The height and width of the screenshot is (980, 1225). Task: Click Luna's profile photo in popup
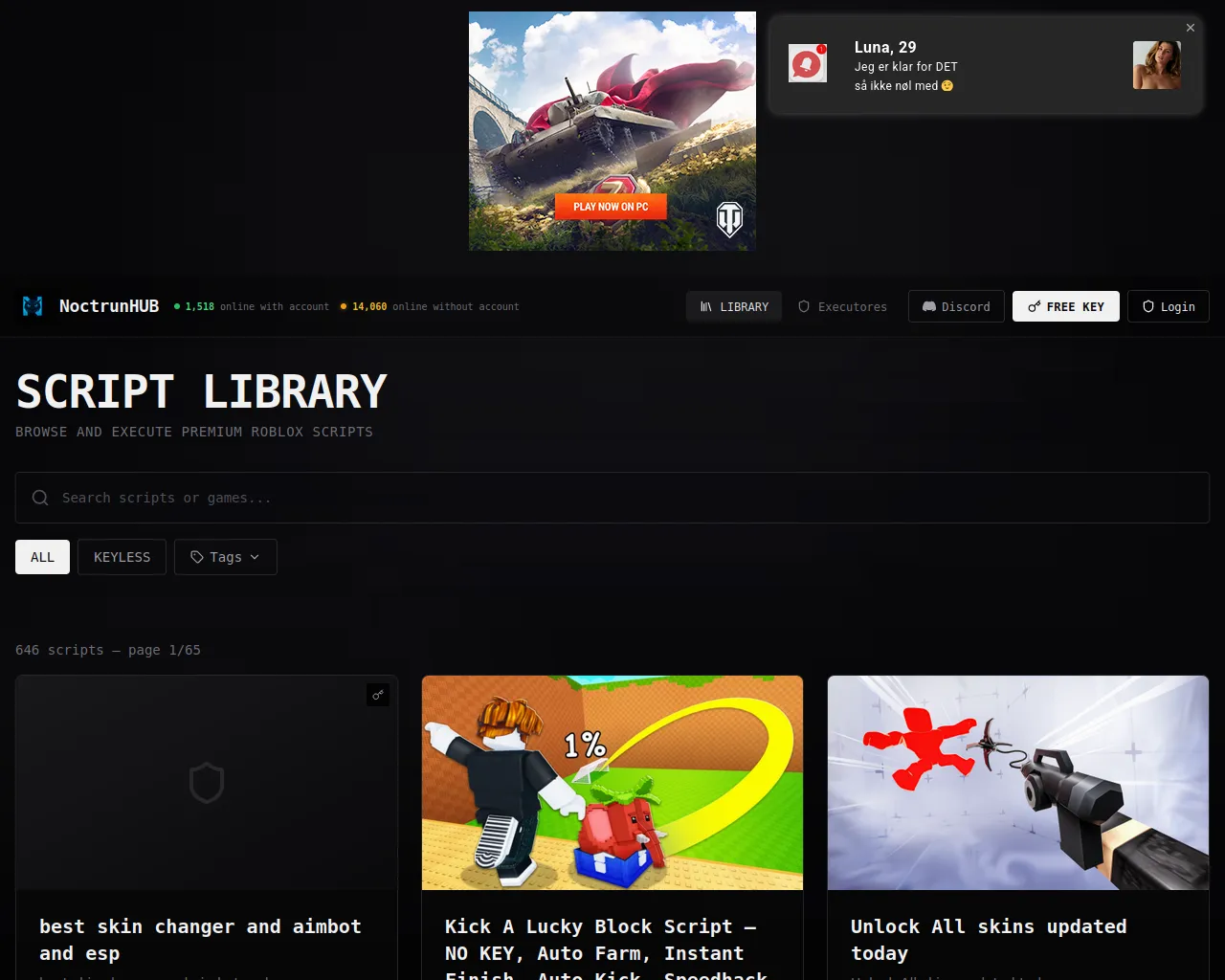pos(1157,65)
